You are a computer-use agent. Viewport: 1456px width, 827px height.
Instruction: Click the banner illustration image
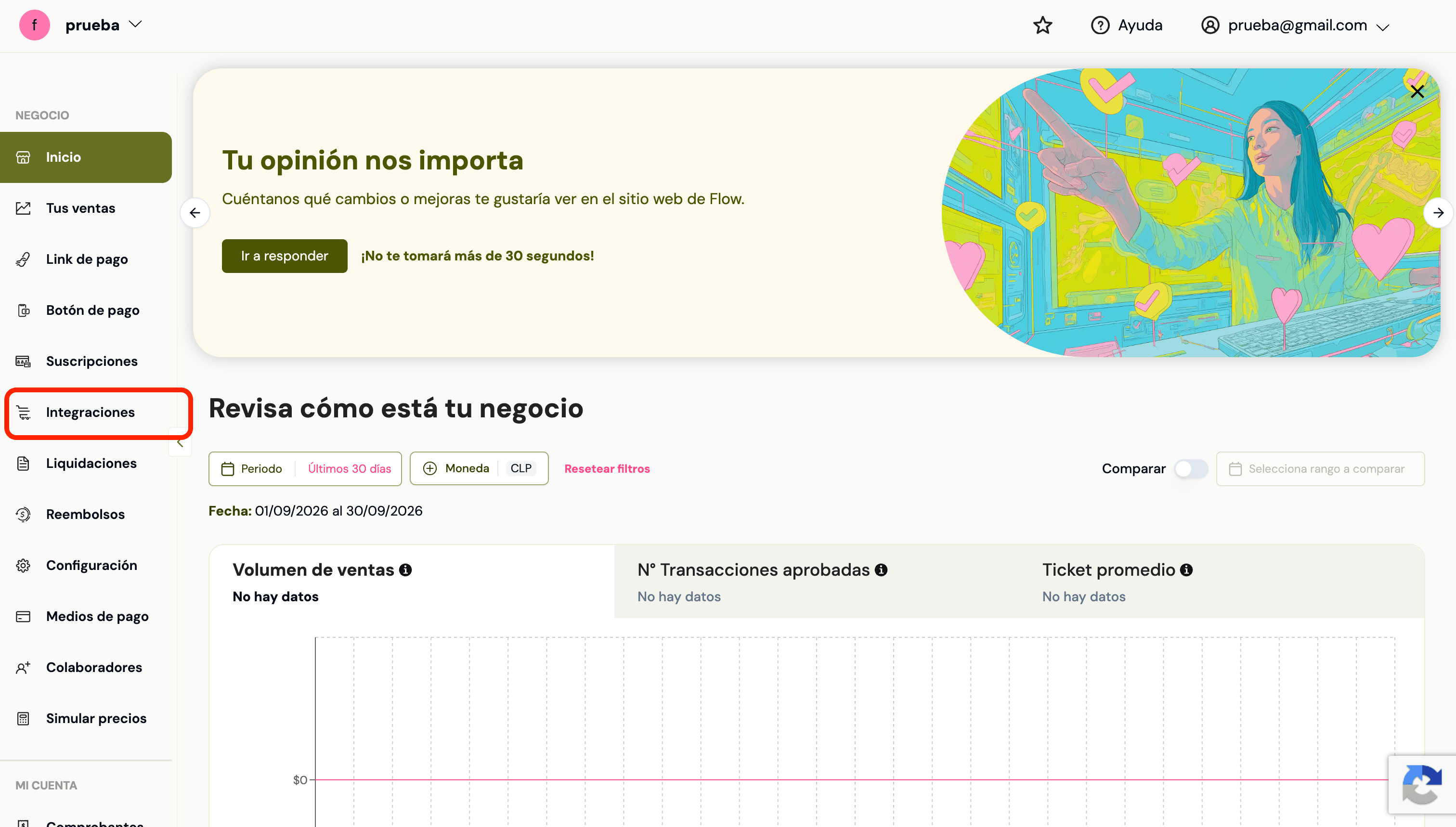[1191, 213]
